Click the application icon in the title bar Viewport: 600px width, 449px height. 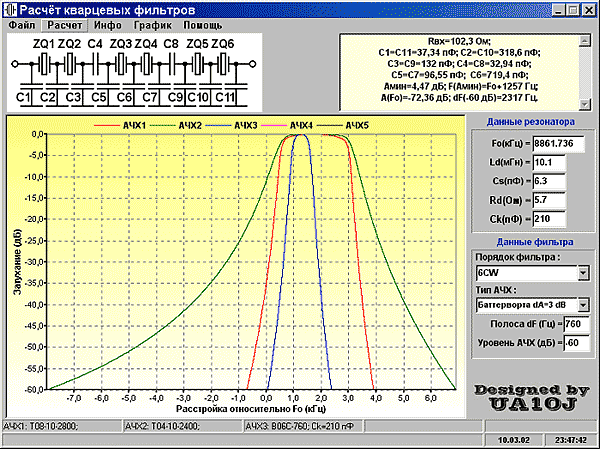pos(11,7)
